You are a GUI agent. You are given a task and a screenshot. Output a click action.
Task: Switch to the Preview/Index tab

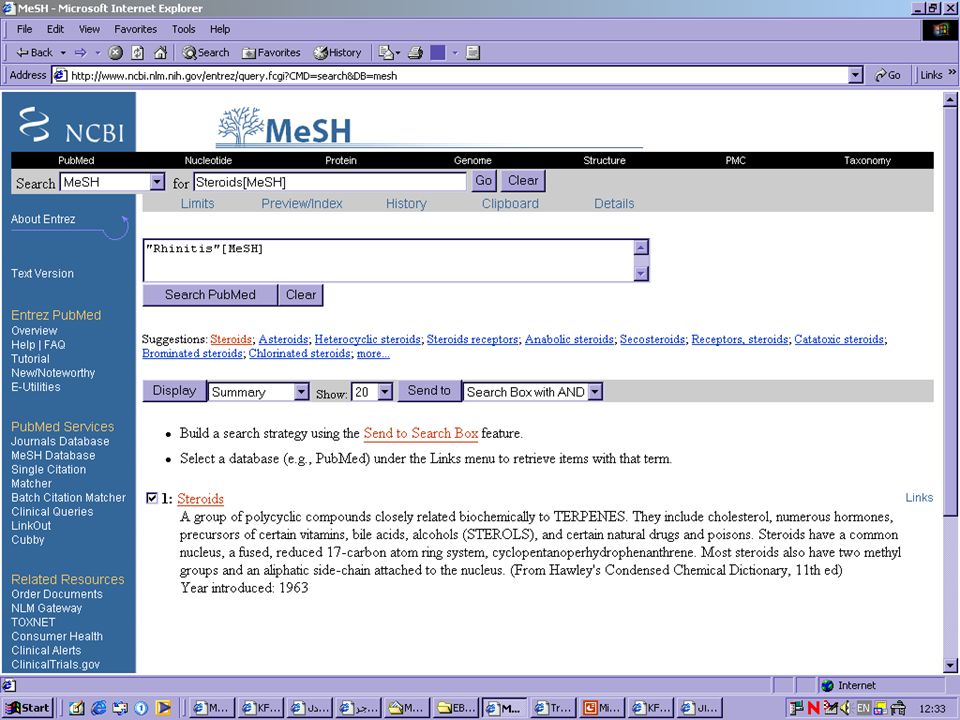pos(302,203)
